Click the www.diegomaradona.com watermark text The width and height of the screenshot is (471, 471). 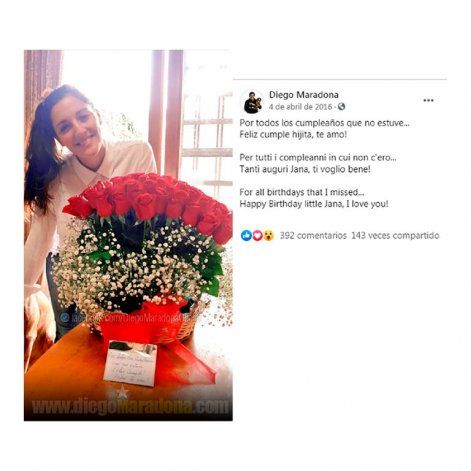pyautogui.click(x=130, y=407)
